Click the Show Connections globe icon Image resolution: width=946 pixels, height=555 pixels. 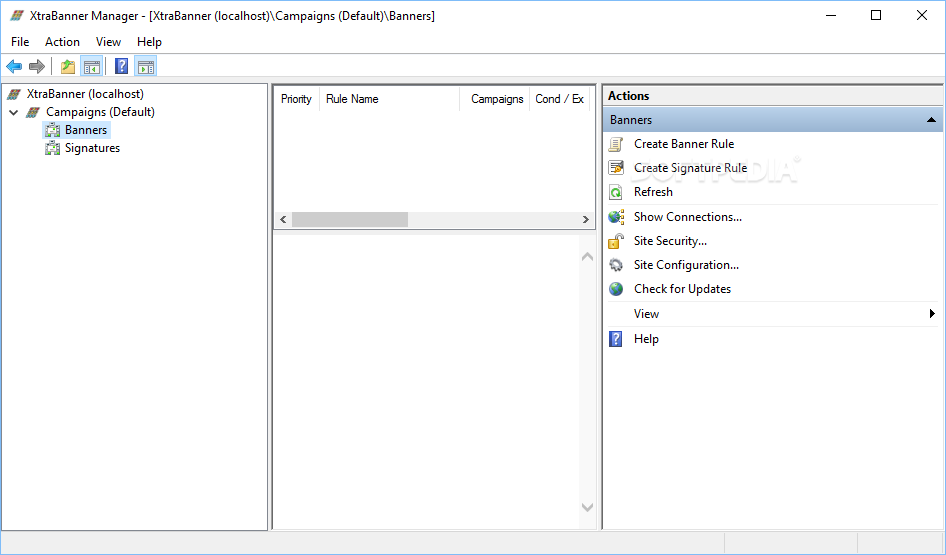pyautogui.click(x=616, y=217)
